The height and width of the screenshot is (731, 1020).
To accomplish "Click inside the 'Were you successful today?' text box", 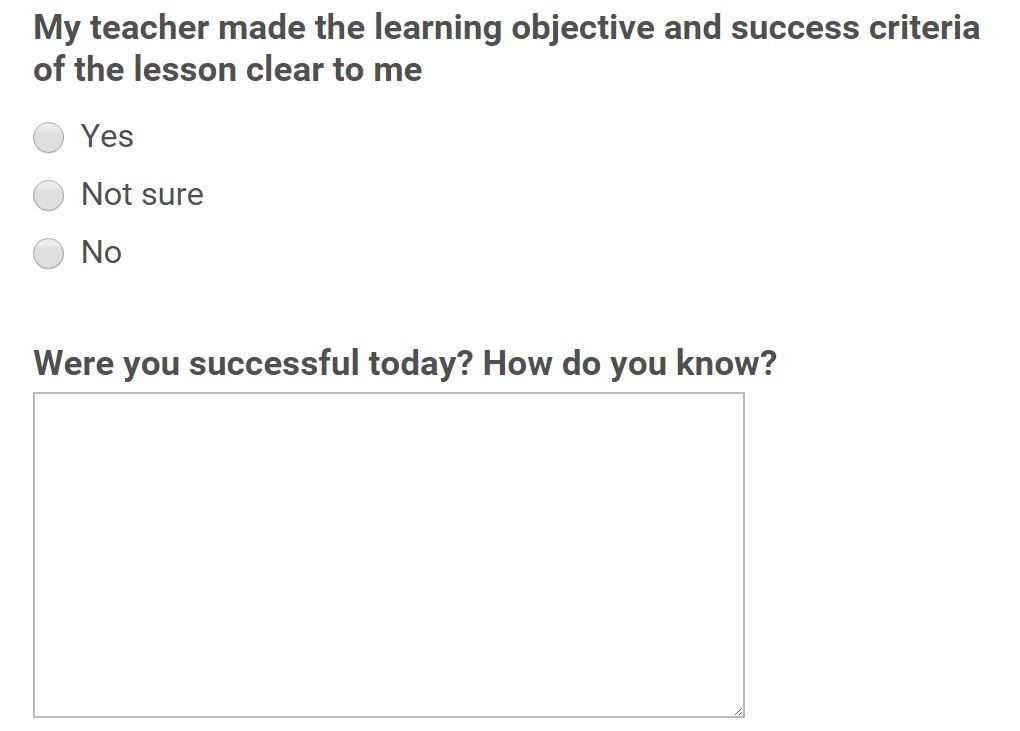I will [388, 554].
